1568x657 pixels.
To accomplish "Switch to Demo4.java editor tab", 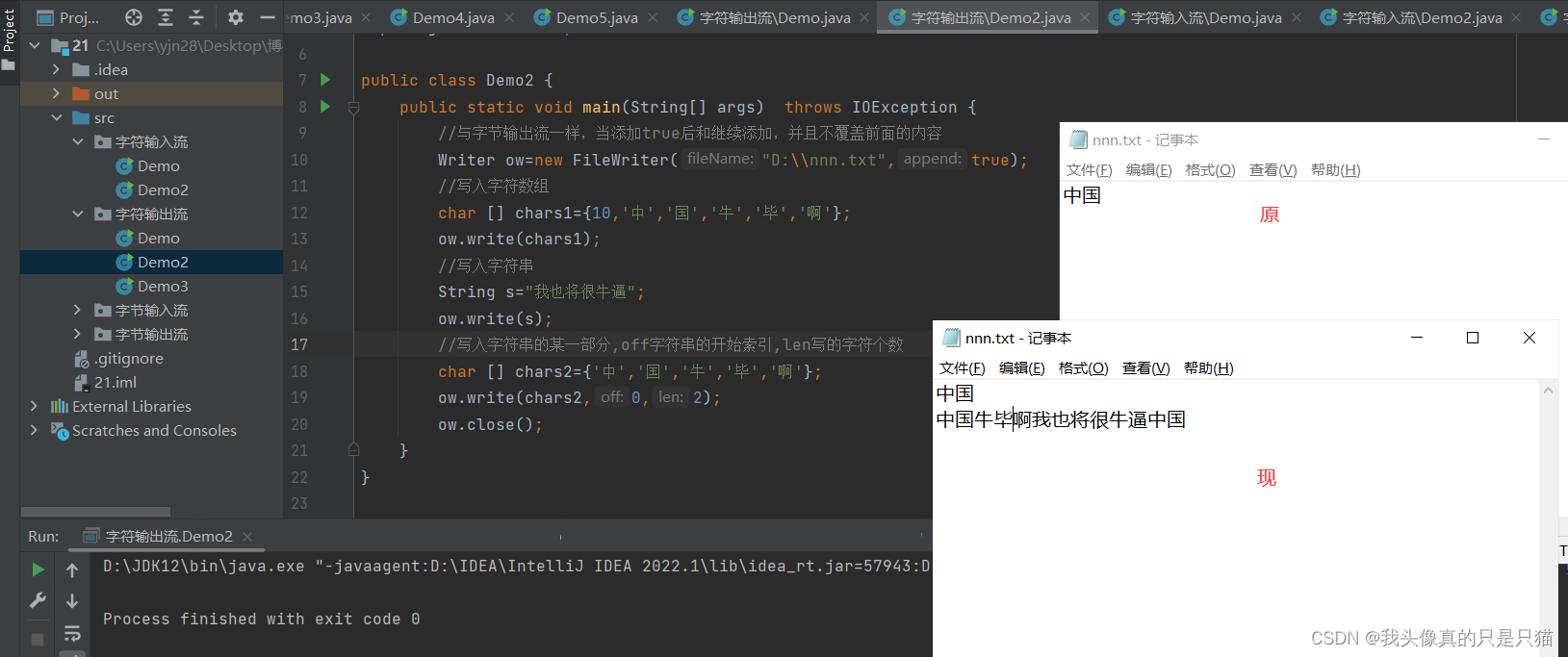I will point(452,17).
